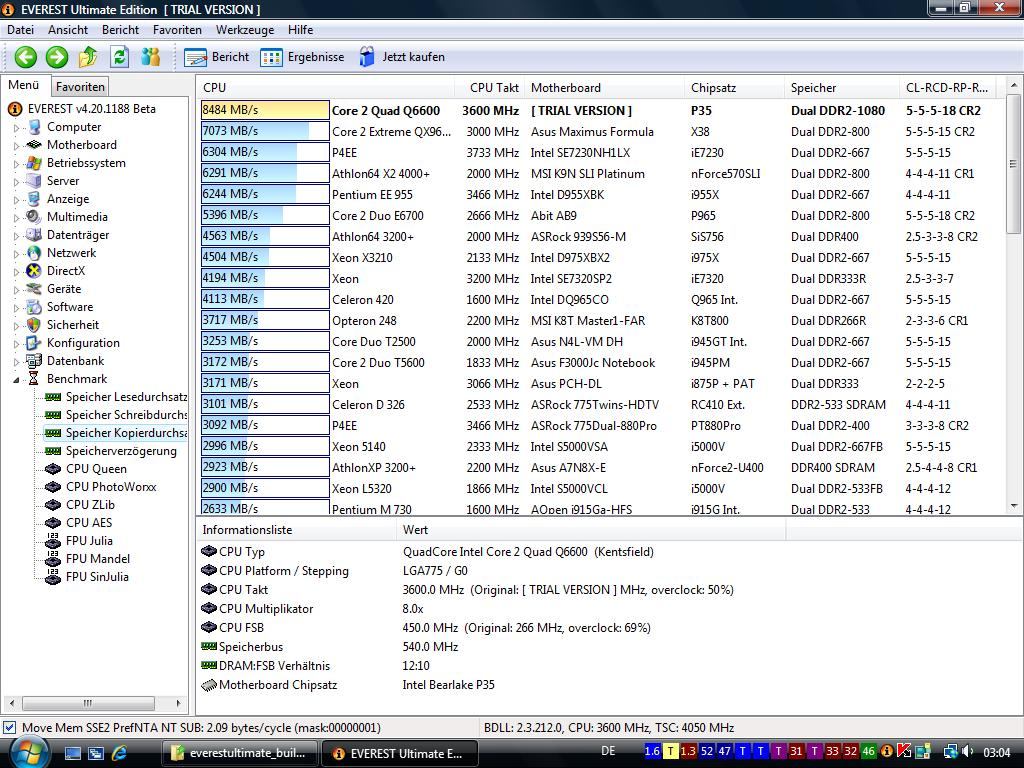Open the Werkzeuge menu
The height and width of the screenshot is (768, 1024).
tap(245, 29)
